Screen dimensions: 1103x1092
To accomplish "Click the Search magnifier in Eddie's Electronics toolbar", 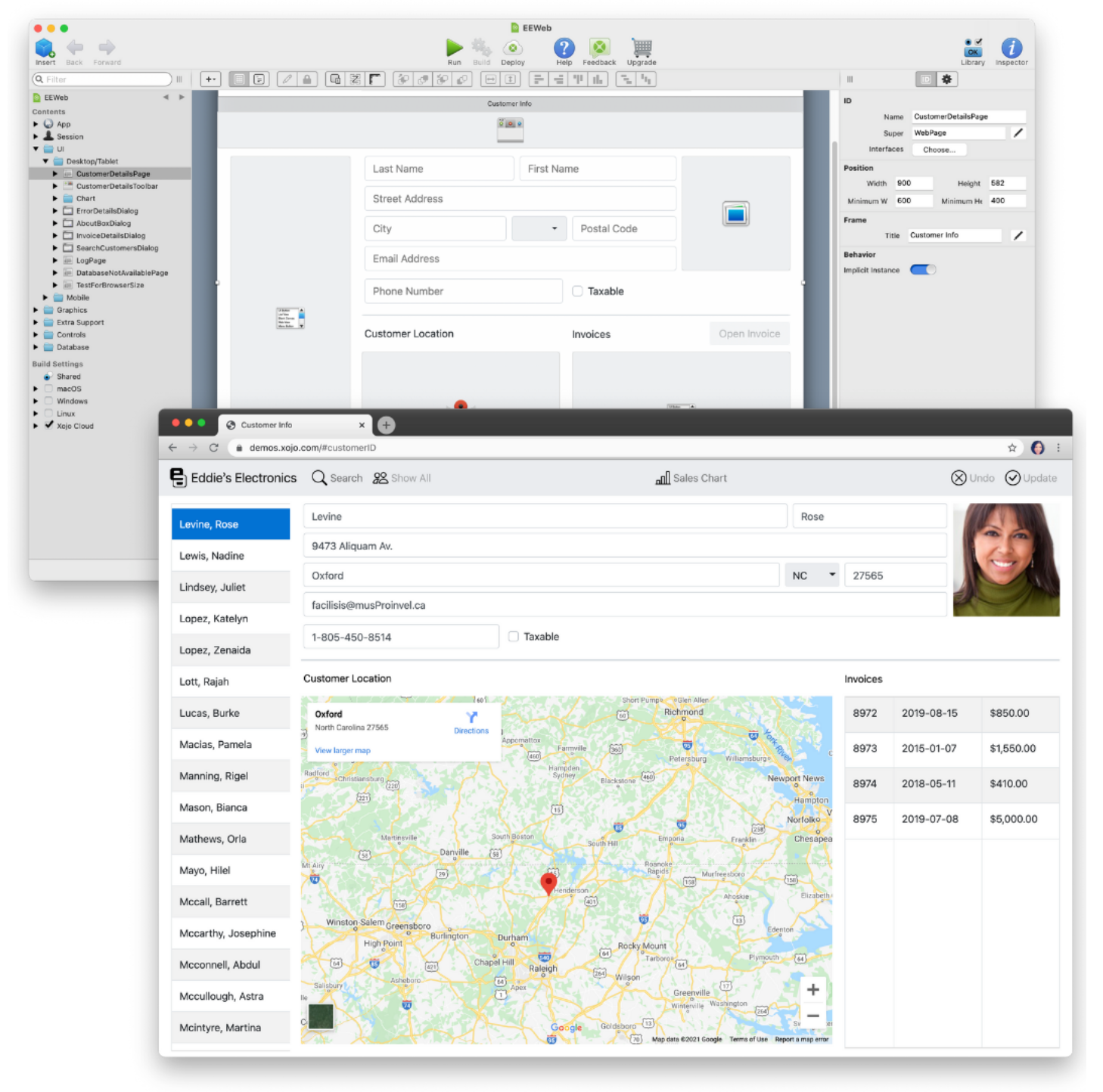I will (319, 478).
